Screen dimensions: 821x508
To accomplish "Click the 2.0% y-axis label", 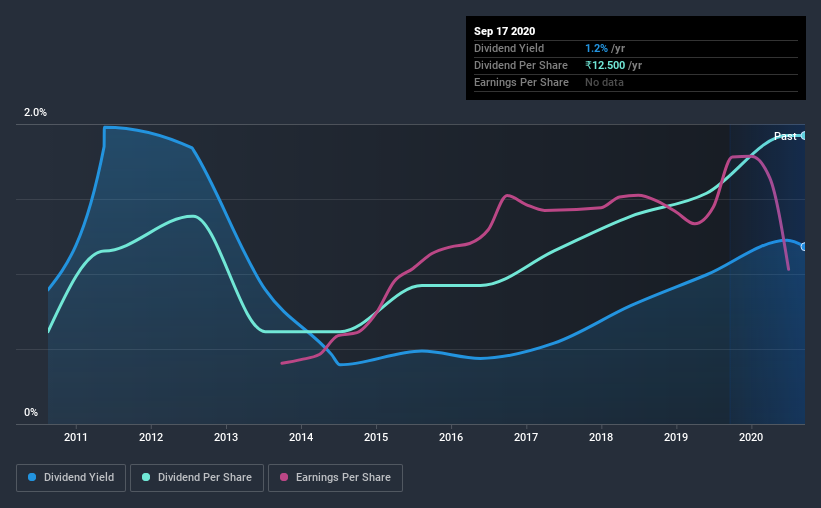I will point(35,113).
